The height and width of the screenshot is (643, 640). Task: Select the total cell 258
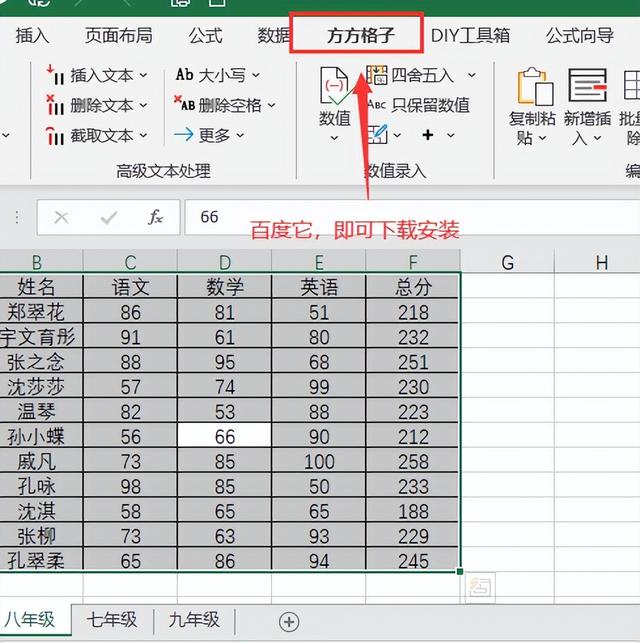(413, 461)
